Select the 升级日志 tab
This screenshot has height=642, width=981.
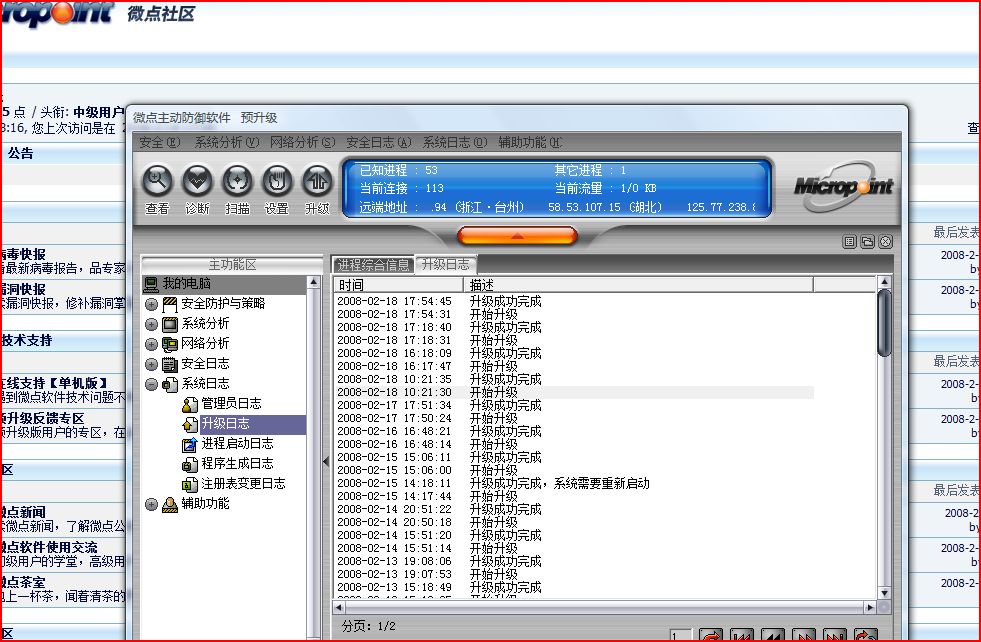coord(445,265)
